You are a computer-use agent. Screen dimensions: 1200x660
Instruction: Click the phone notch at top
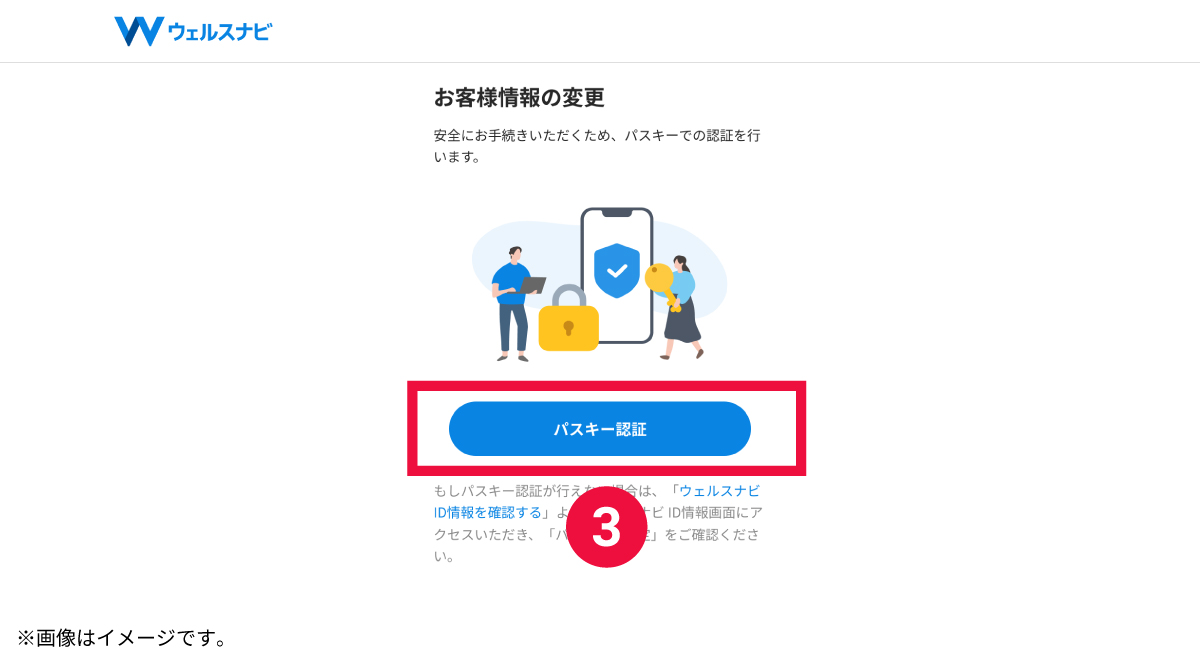coord(617,213)
